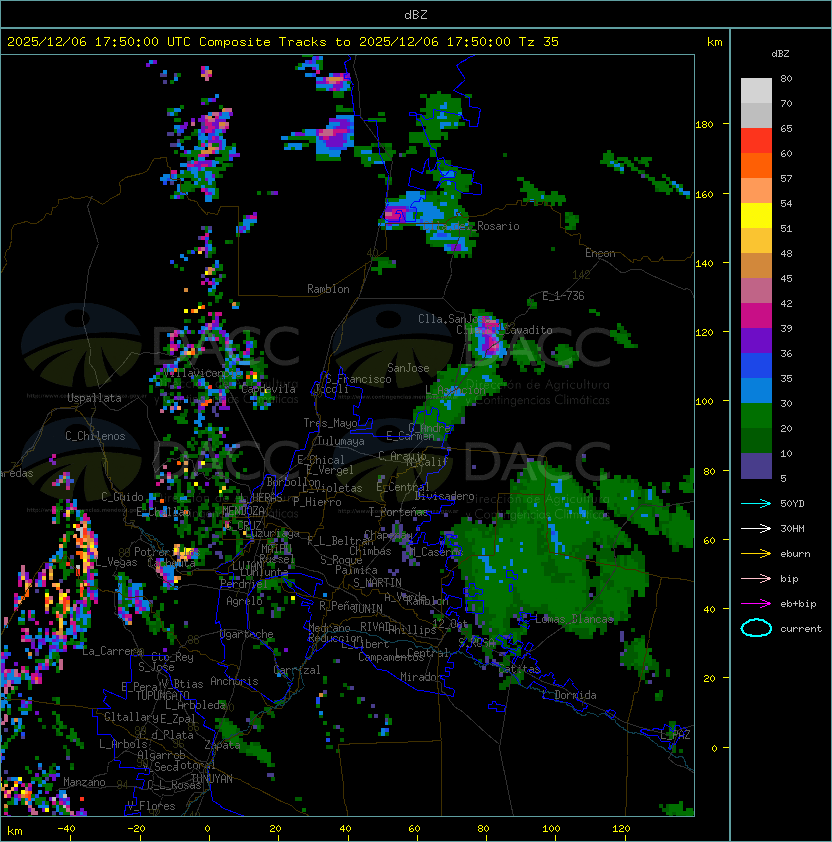Viewport: 832px width, 842px height.
Task: Click the 'P_Hierro' map label
Action: pyautogui.click(x=317, y=502)
